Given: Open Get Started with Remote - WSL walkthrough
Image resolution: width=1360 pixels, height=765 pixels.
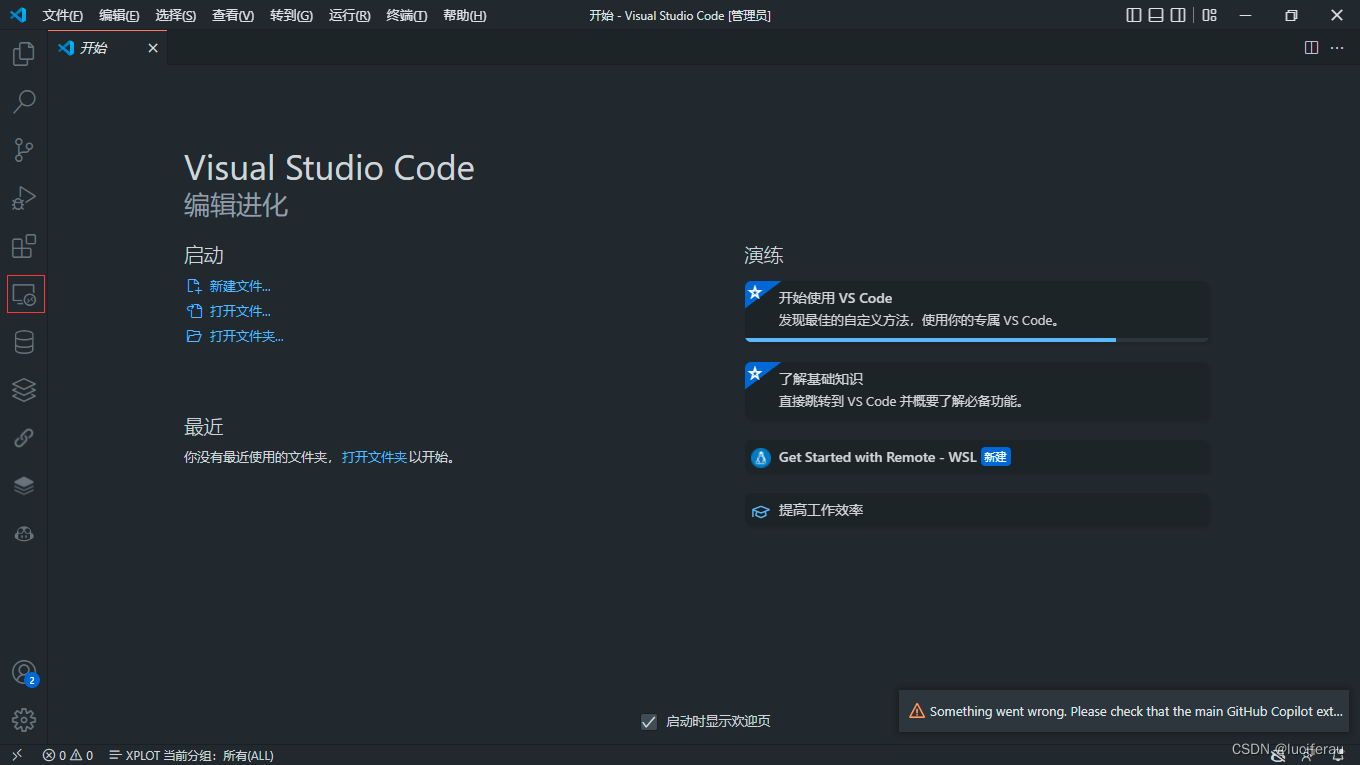Looking at the screenshot, I should 977,457.
